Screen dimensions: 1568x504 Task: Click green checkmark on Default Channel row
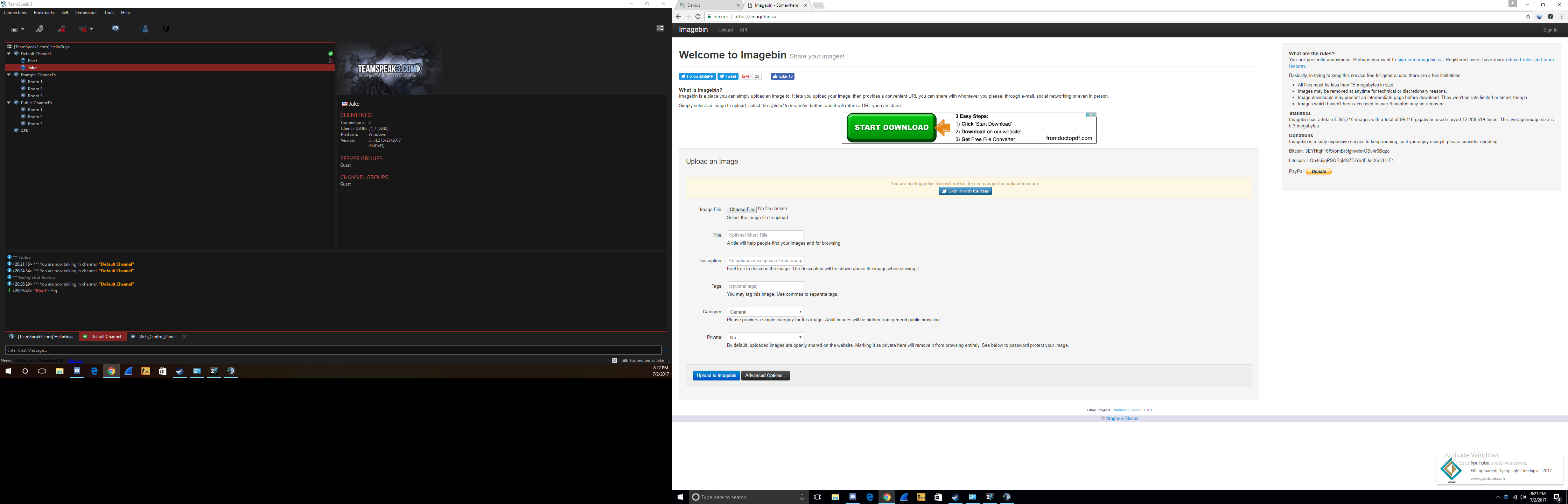click(x=330, y=54)
